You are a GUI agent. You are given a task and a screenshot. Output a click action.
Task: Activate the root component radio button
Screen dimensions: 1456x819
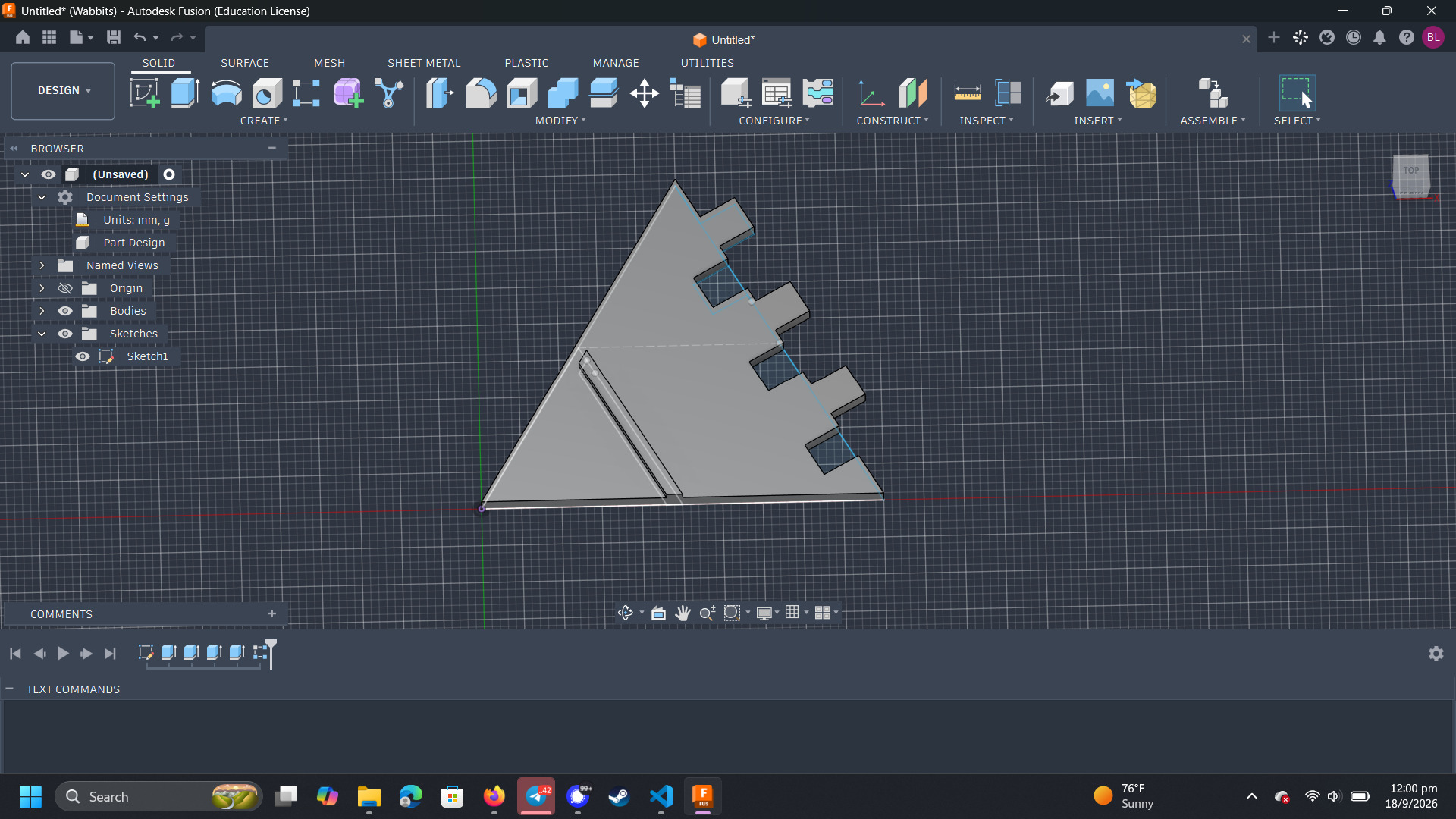(169, 174)
